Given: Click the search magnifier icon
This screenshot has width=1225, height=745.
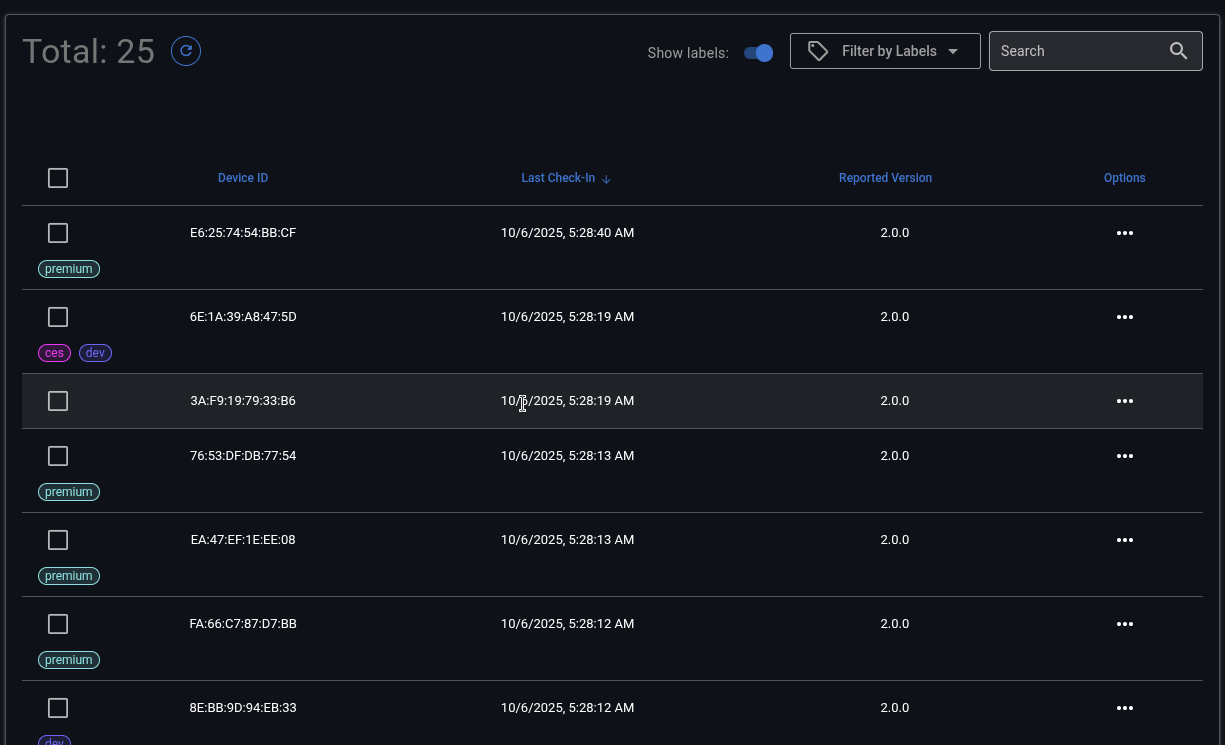Looking at the screenshot, I should (x=1178, y=51).
